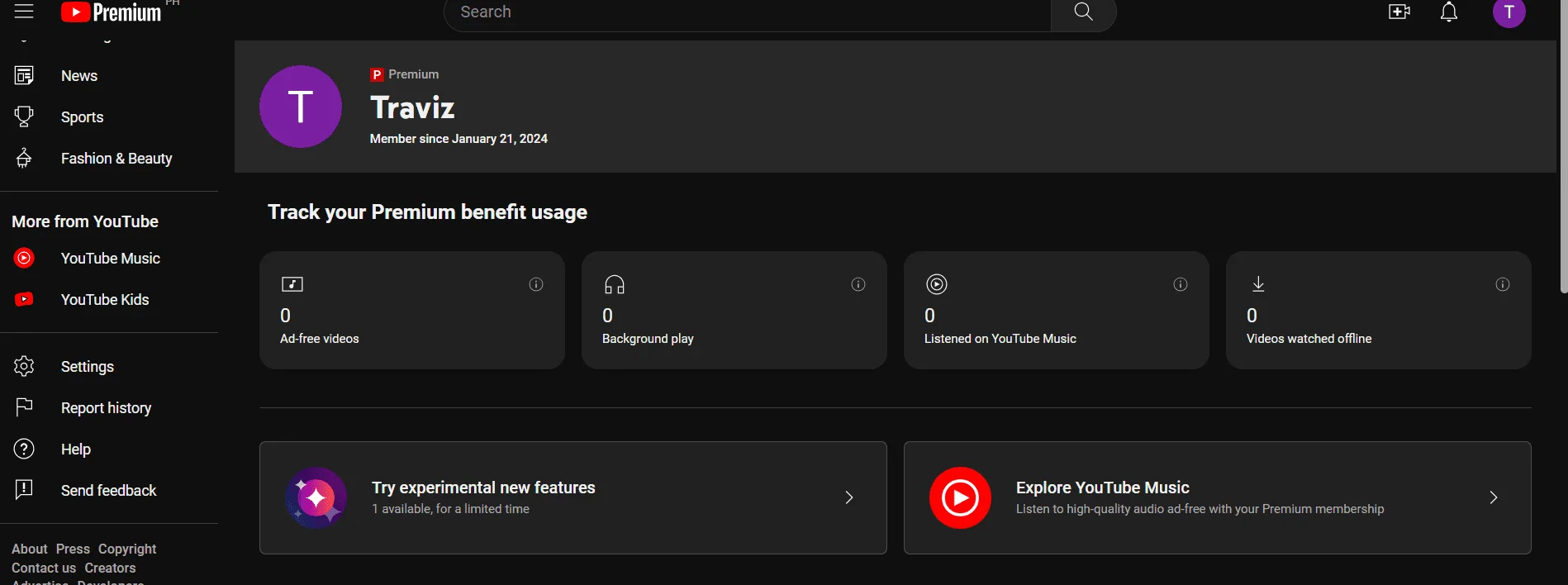This screenshot has width=1568, height=585.
Task: Click the page vertical scrollbar
Action: pos(1563,146)
